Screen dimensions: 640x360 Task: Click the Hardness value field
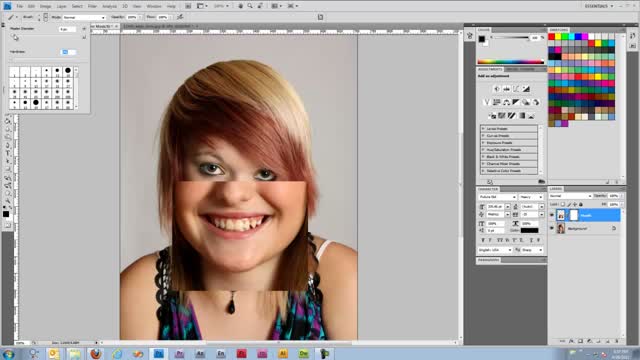coord(68,52)
